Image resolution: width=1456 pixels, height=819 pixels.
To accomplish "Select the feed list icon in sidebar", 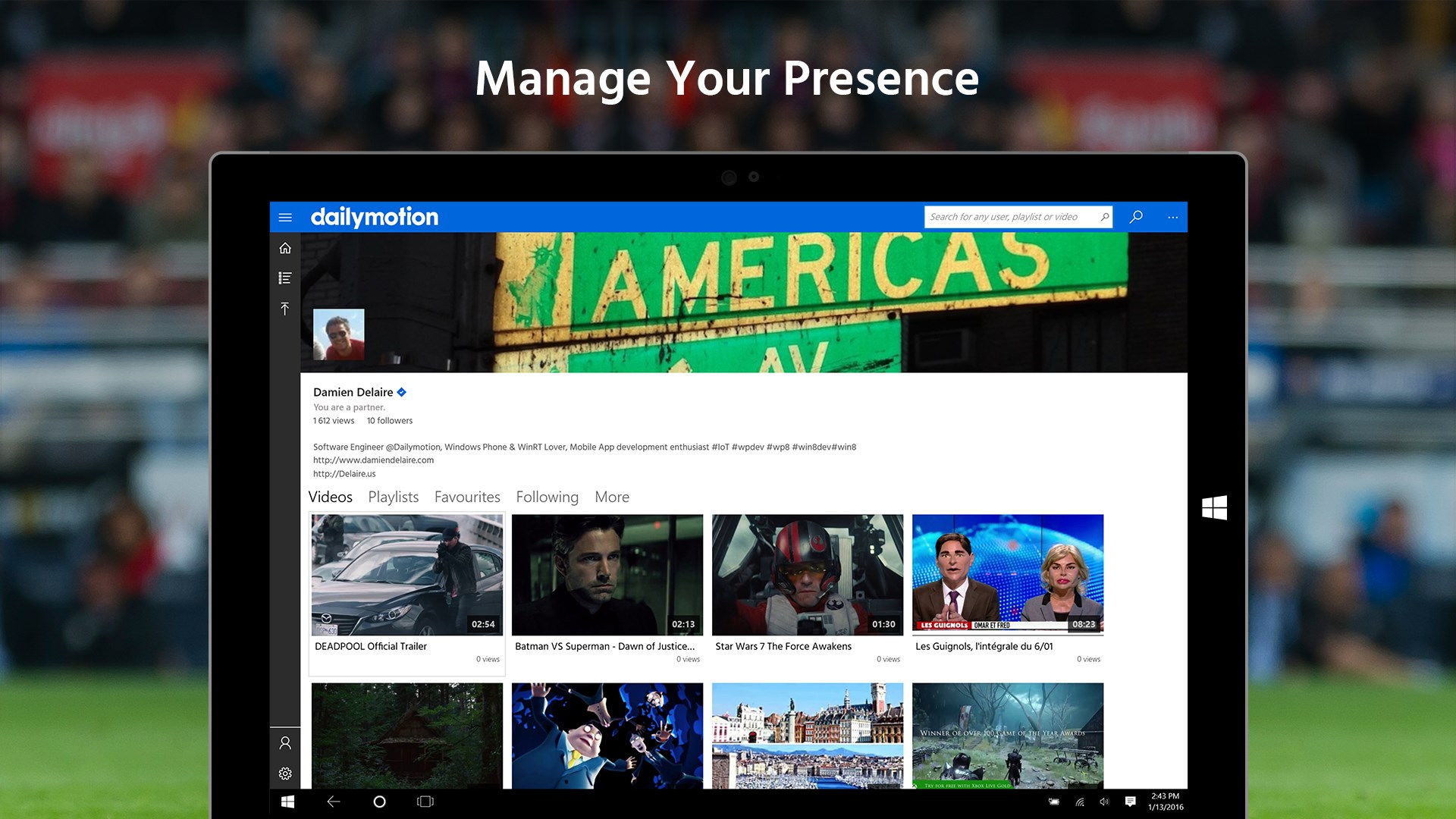I will point(285,278).
